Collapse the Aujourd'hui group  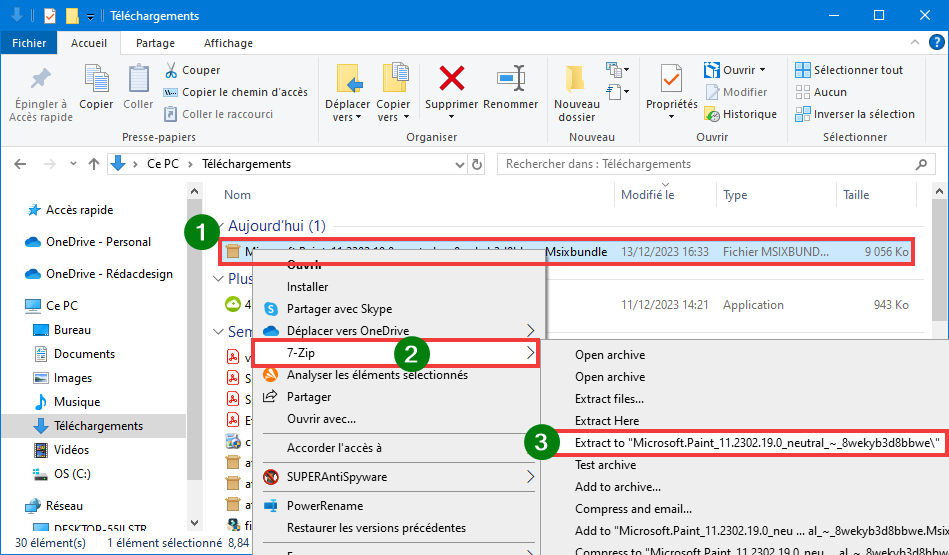click(222, 226)
